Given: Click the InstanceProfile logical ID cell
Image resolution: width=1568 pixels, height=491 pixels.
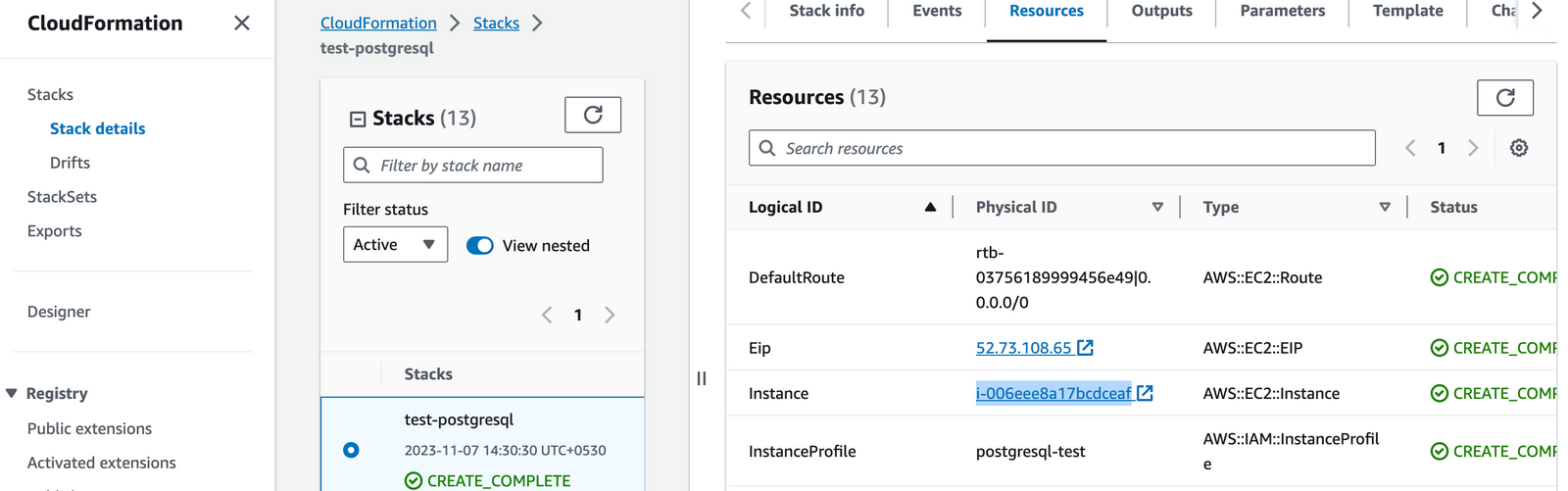Looking at the screenshot, I should (x=803, y=451).
